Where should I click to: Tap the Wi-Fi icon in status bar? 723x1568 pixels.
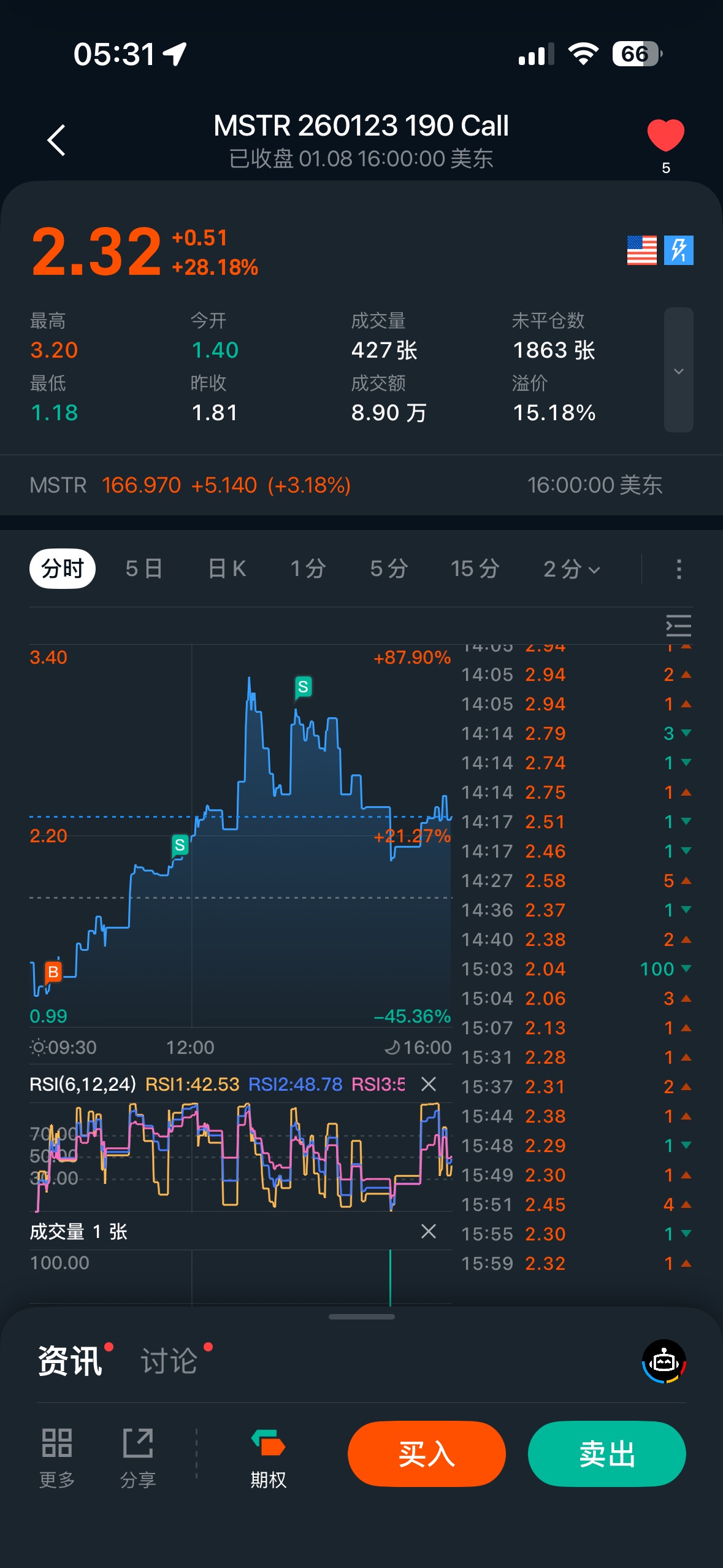(583, 54)
